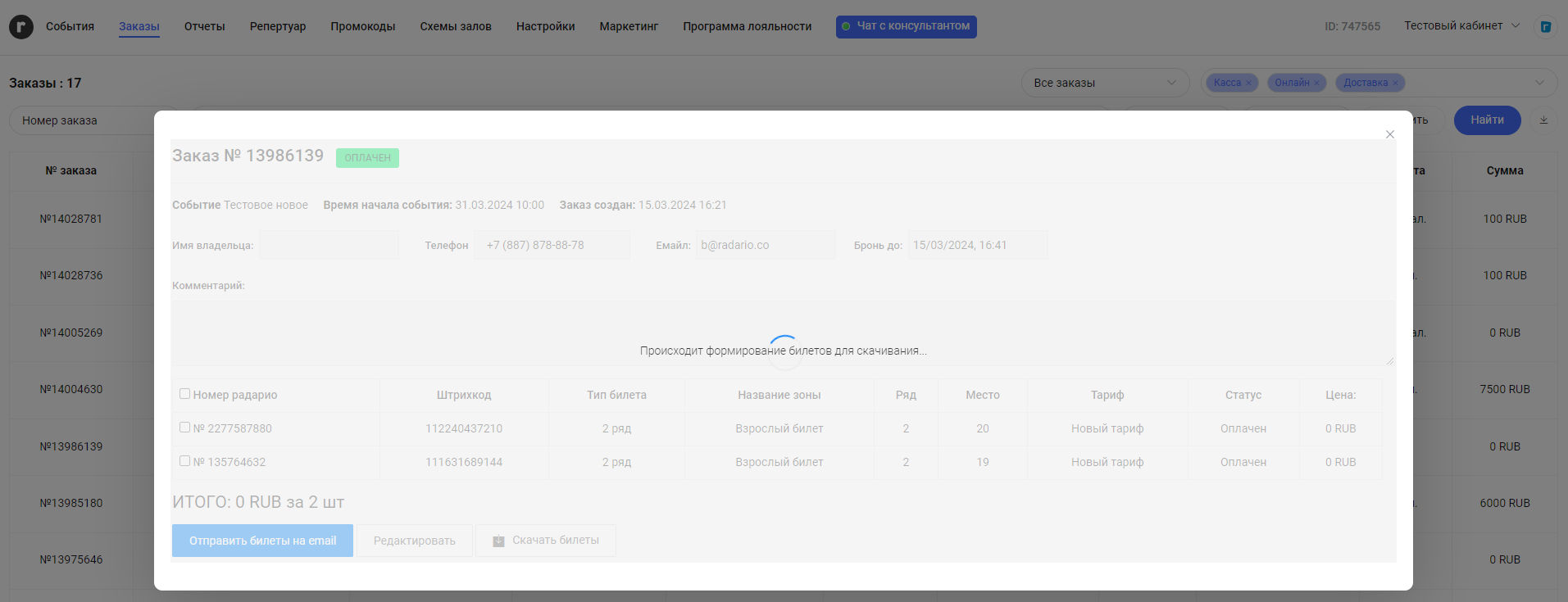Click the № заказа column header

71,170
